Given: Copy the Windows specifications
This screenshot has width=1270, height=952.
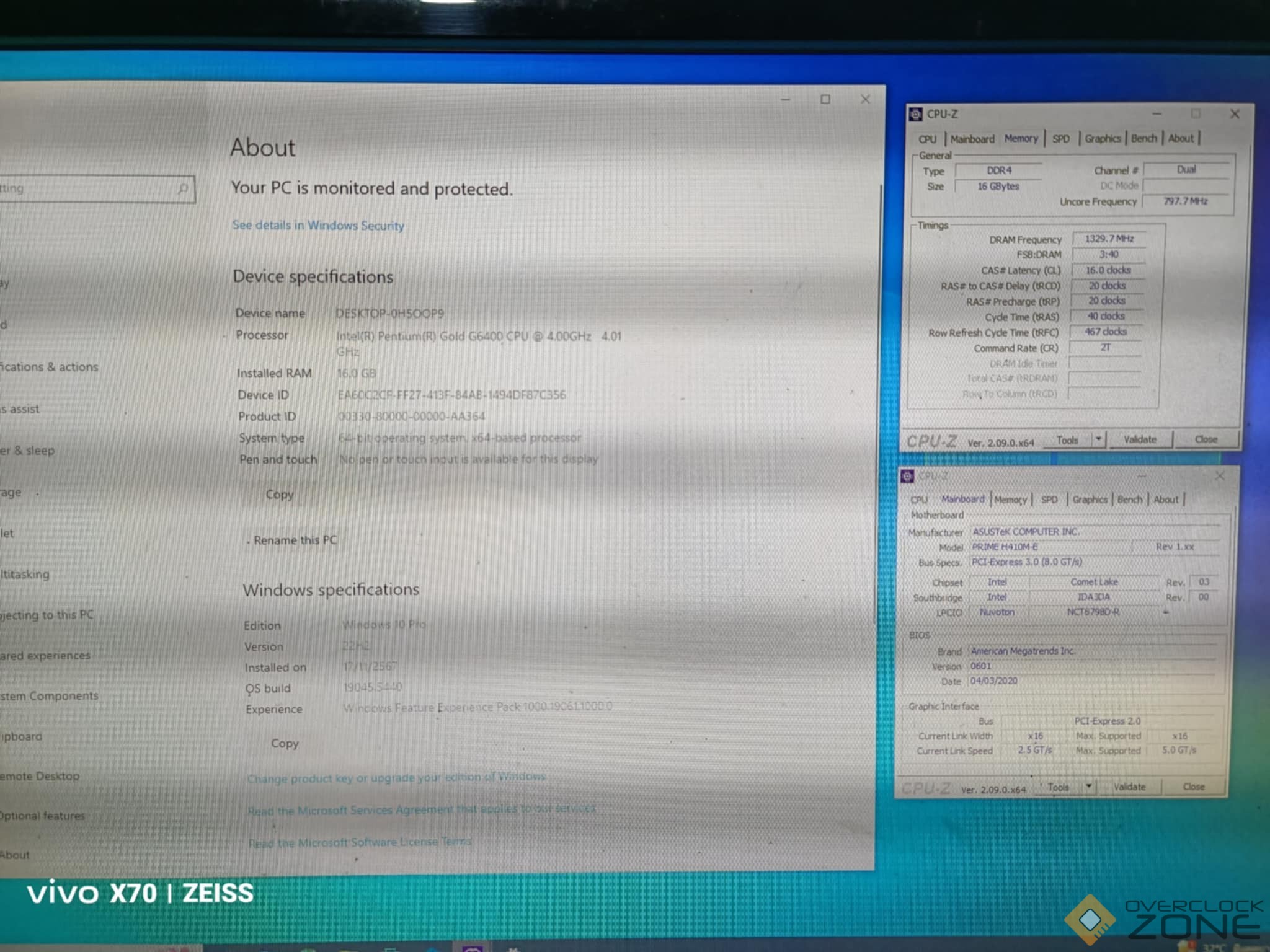Looking at the screenshot, I should pos(285,743).
